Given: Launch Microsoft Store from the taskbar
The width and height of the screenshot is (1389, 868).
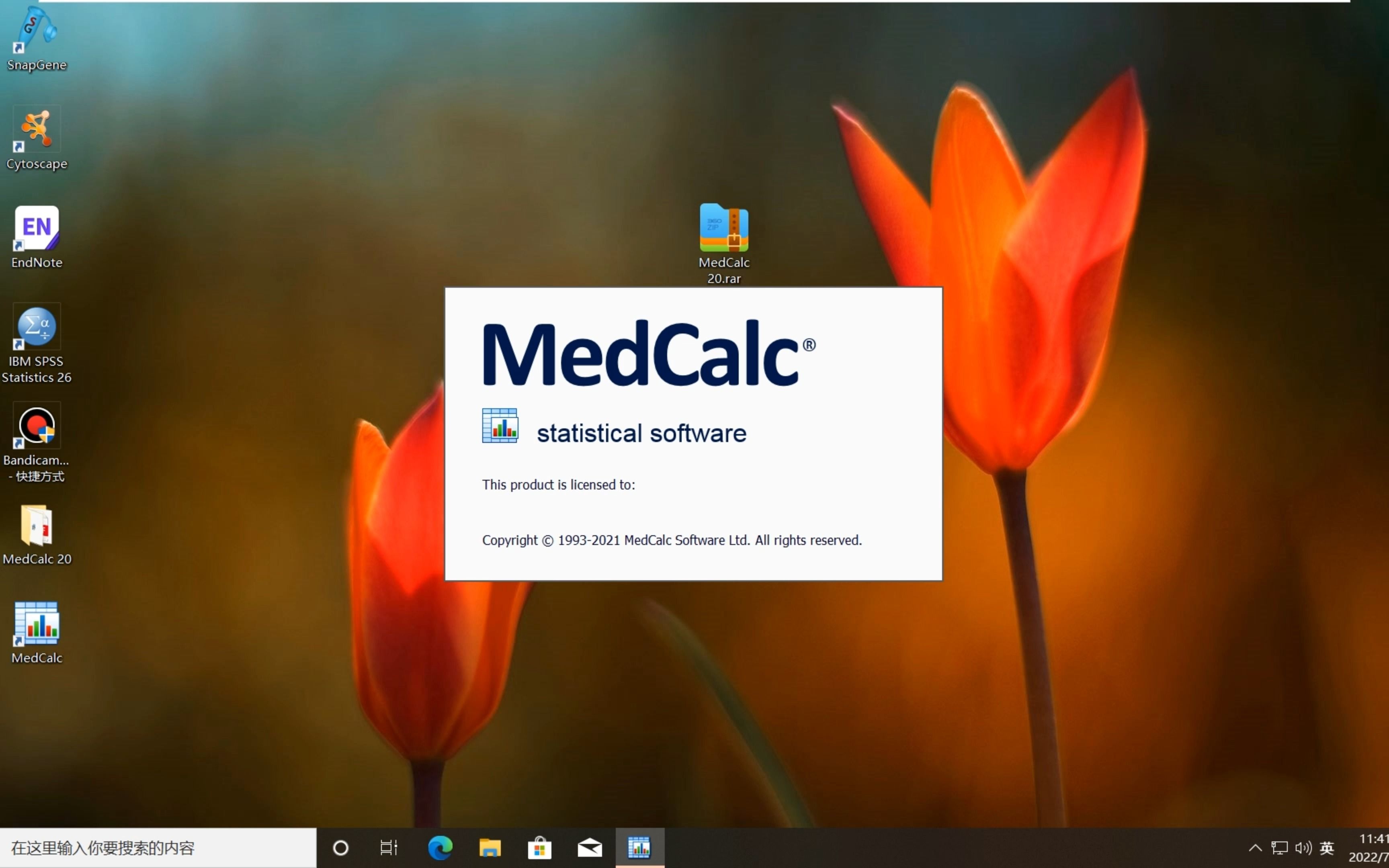Looking at the screenshot, I should click(539, 848).
